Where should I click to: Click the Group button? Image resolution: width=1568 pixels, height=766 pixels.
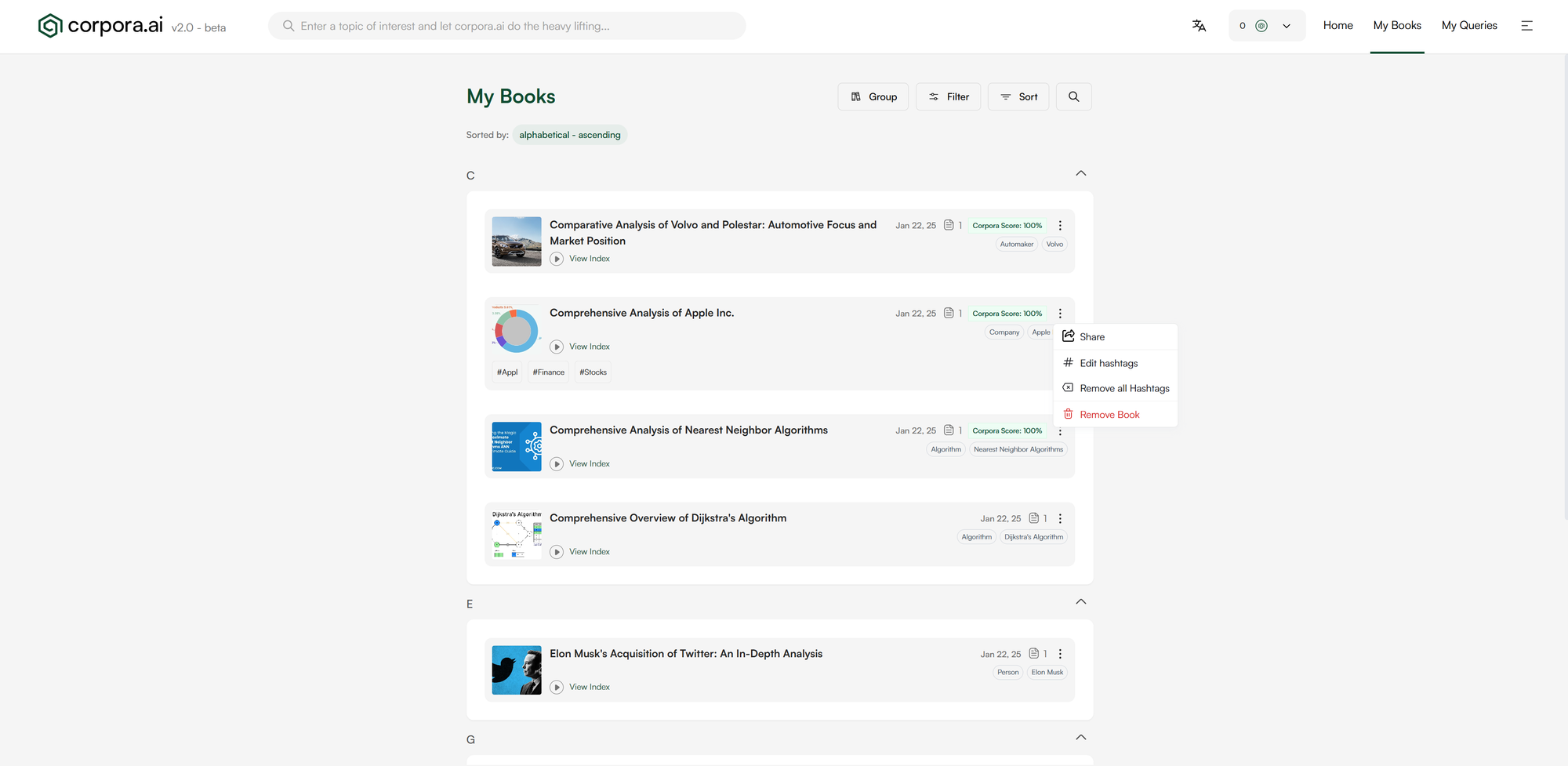pos(873,96)
